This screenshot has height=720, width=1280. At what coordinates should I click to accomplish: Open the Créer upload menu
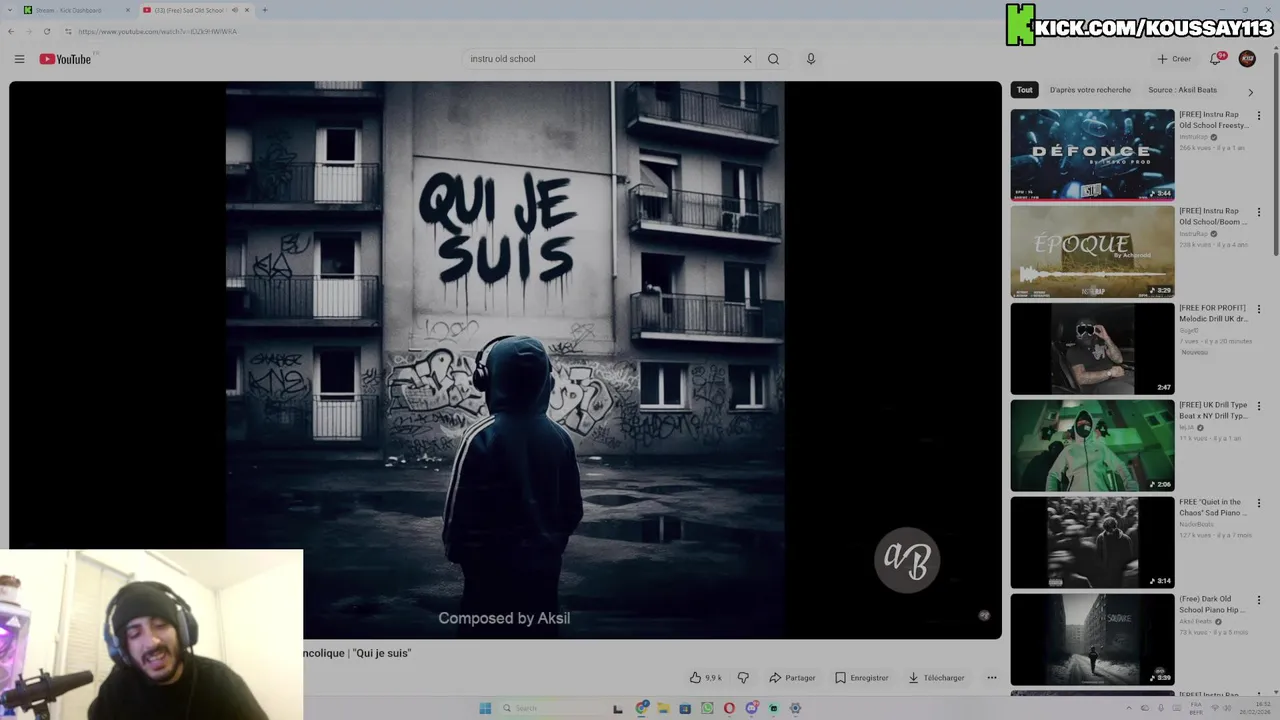1174,59
